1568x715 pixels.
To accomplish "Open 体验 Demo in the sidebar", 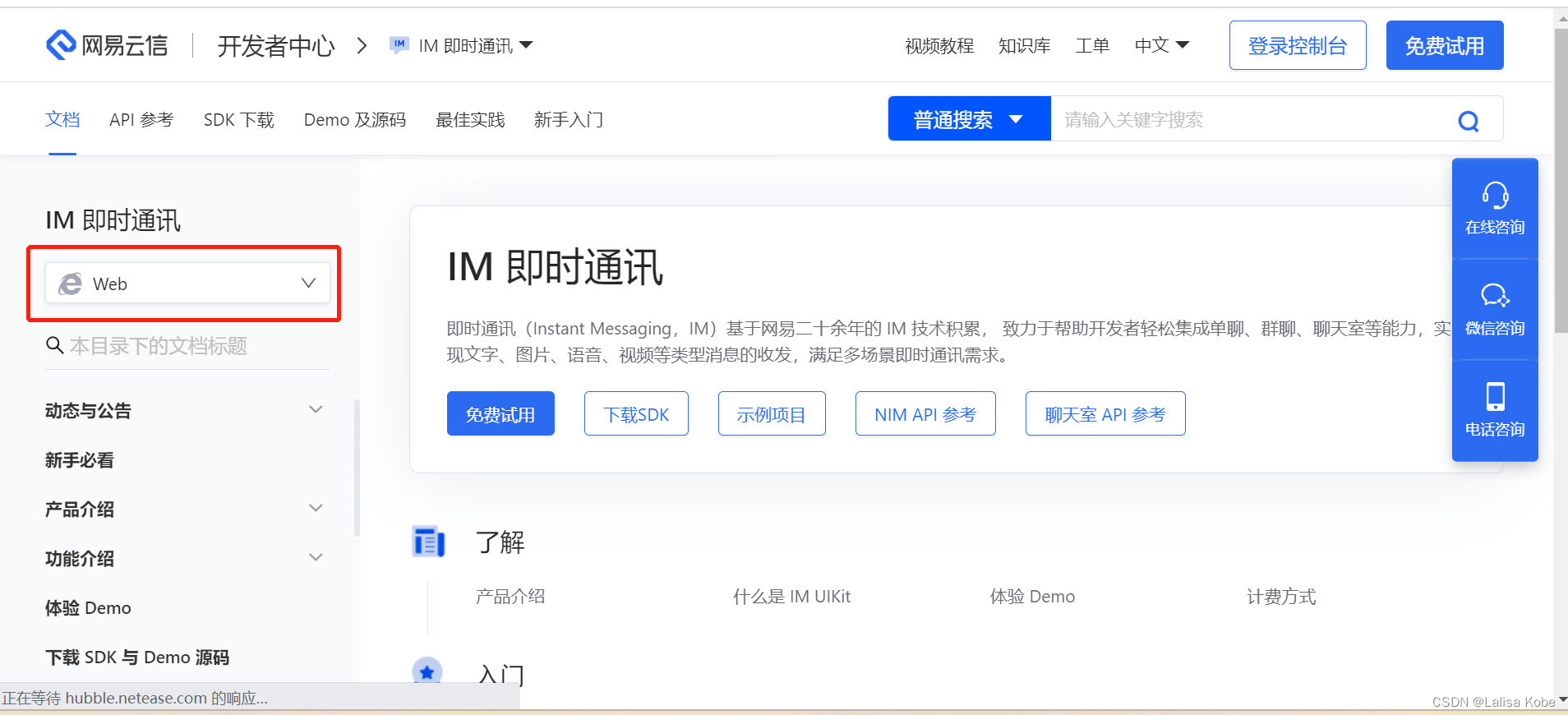I will pyautogui.click(x=88, y=607).
